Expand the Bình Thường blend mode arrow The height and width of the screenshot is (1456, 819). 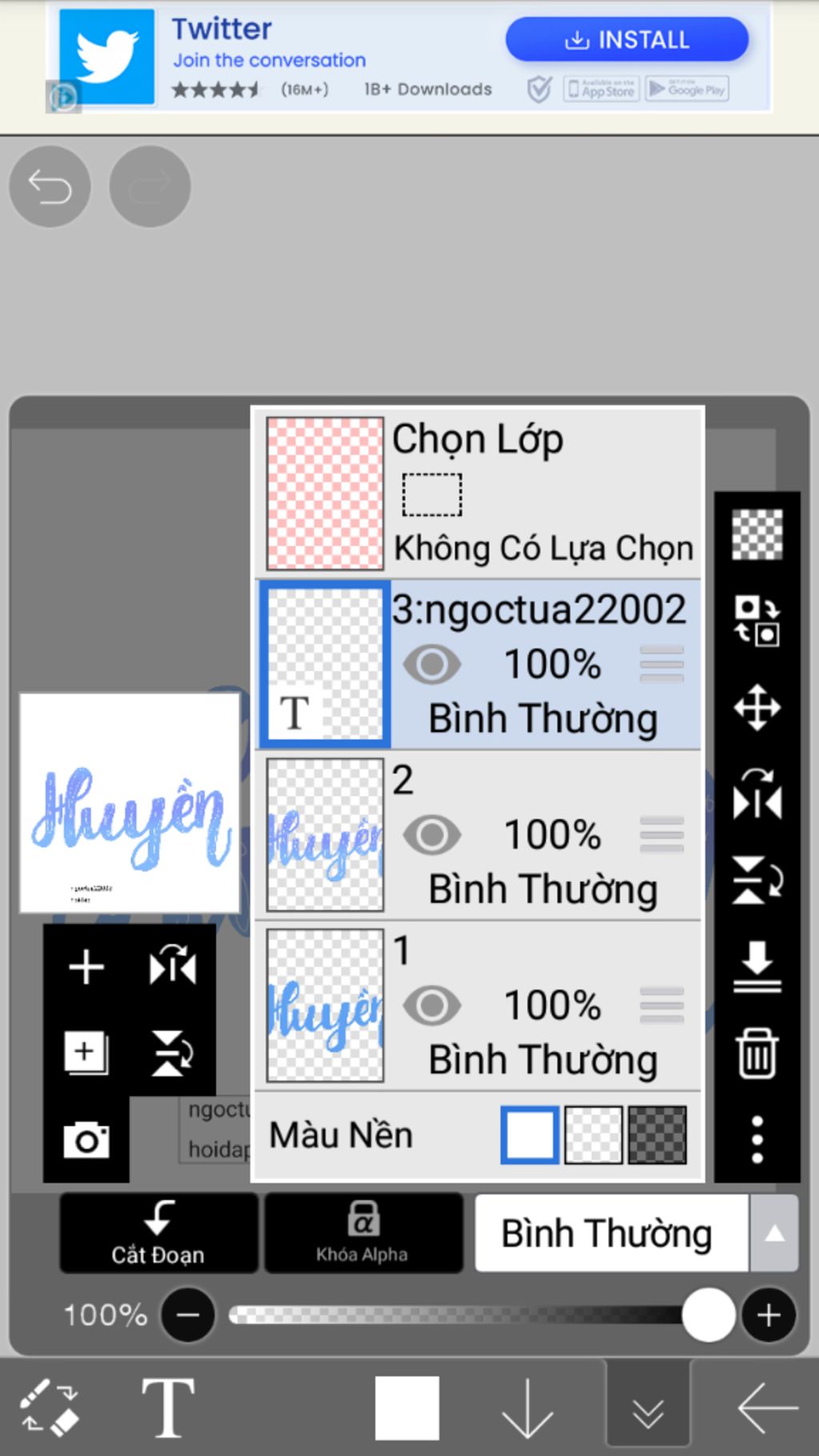point(773,1233)
